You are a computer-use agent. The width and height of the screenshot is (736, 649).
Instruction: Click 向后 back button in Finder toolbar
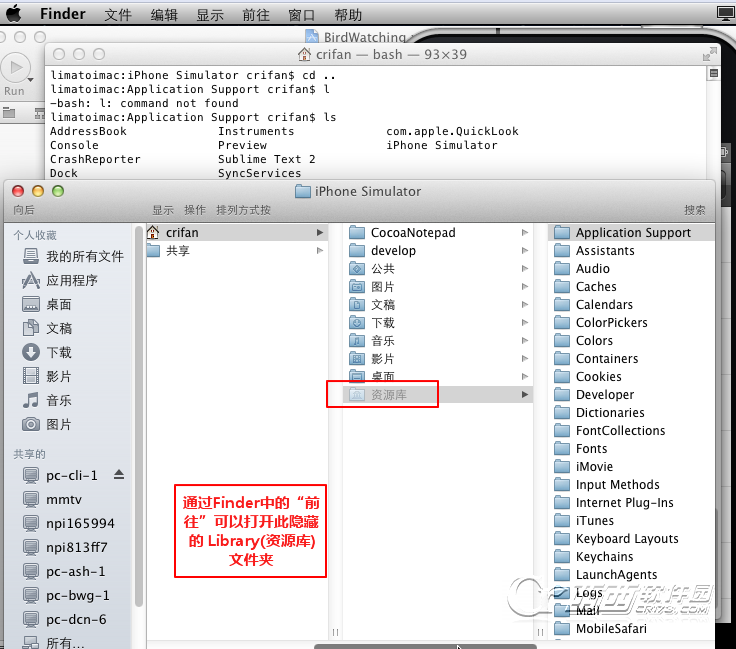click(24, 210)
